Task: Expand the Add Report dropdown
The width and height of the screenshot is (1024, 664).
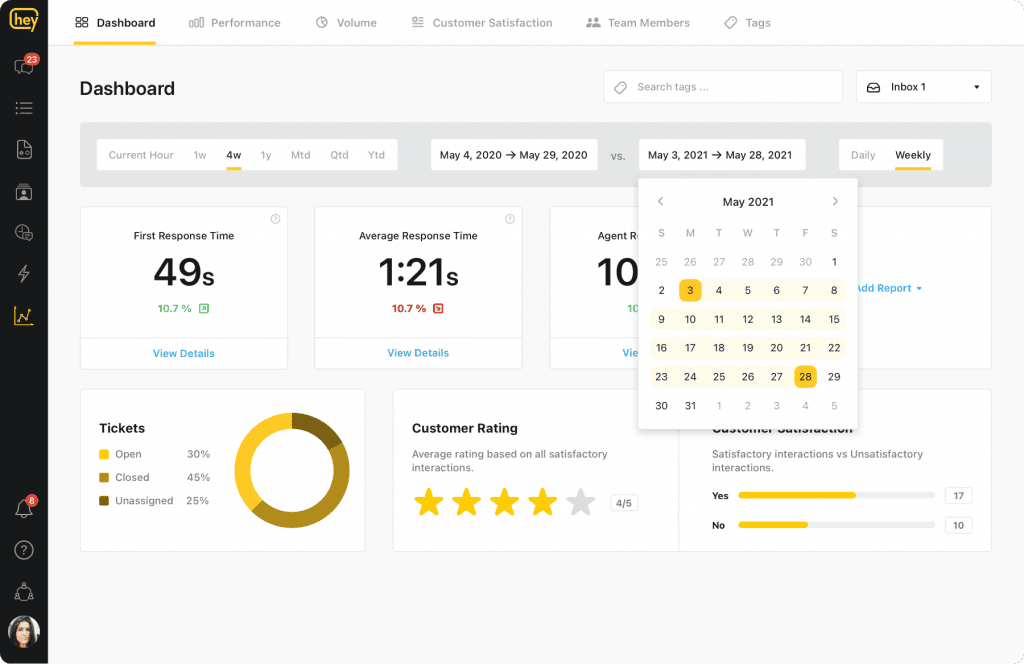Action: (888, 288)
